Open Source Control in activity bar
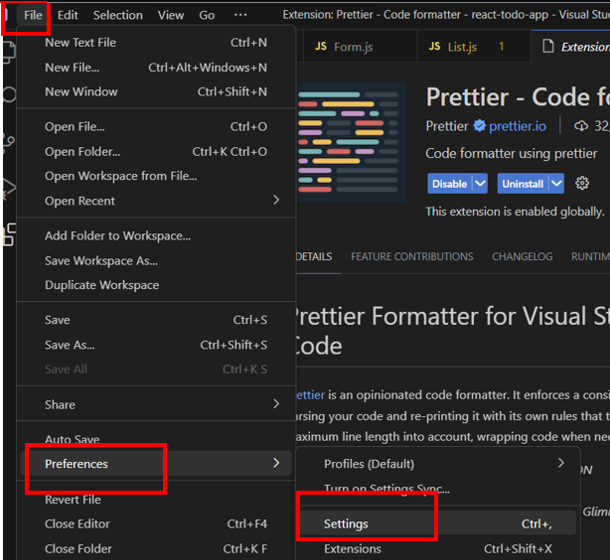Viewport: 610px width, 560px height. click(9, 144)
